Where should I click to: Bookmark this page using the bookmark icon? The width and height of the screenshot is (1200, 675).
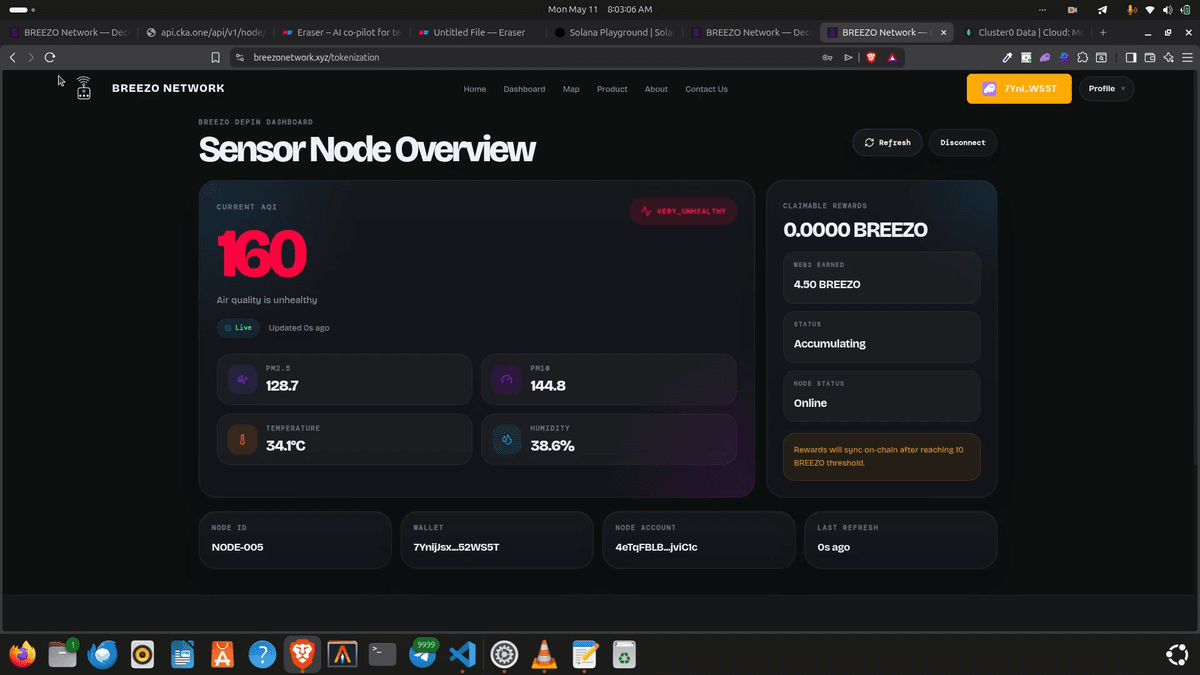point(216,57)
